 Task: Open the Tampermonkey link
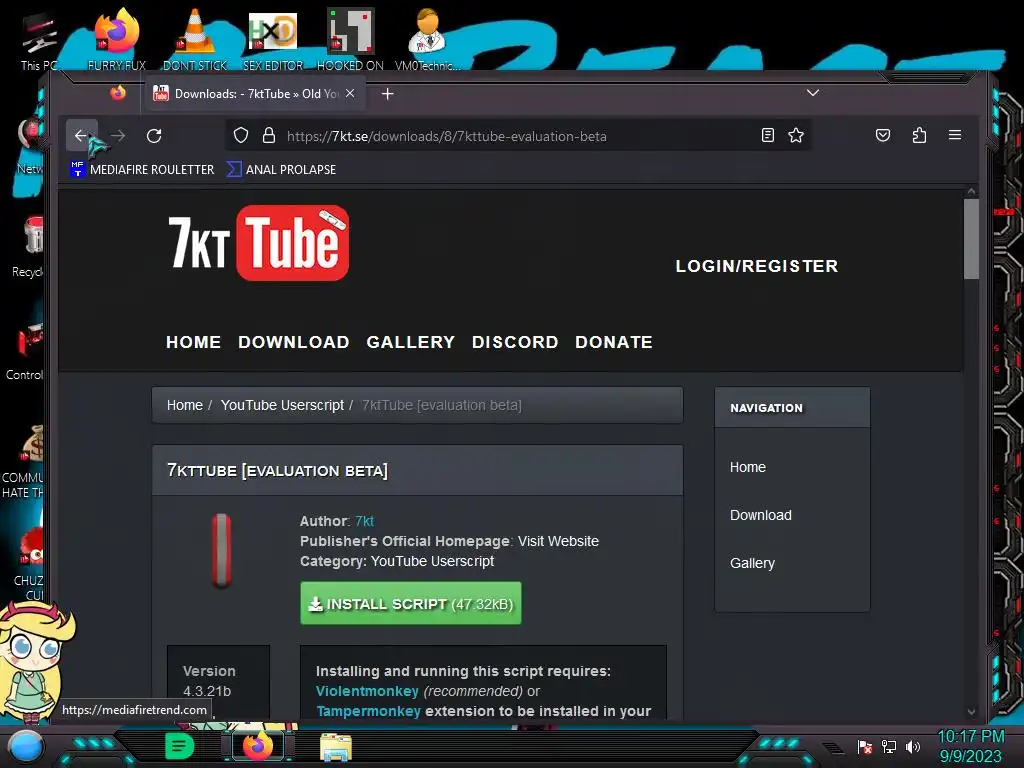[368, 711]
